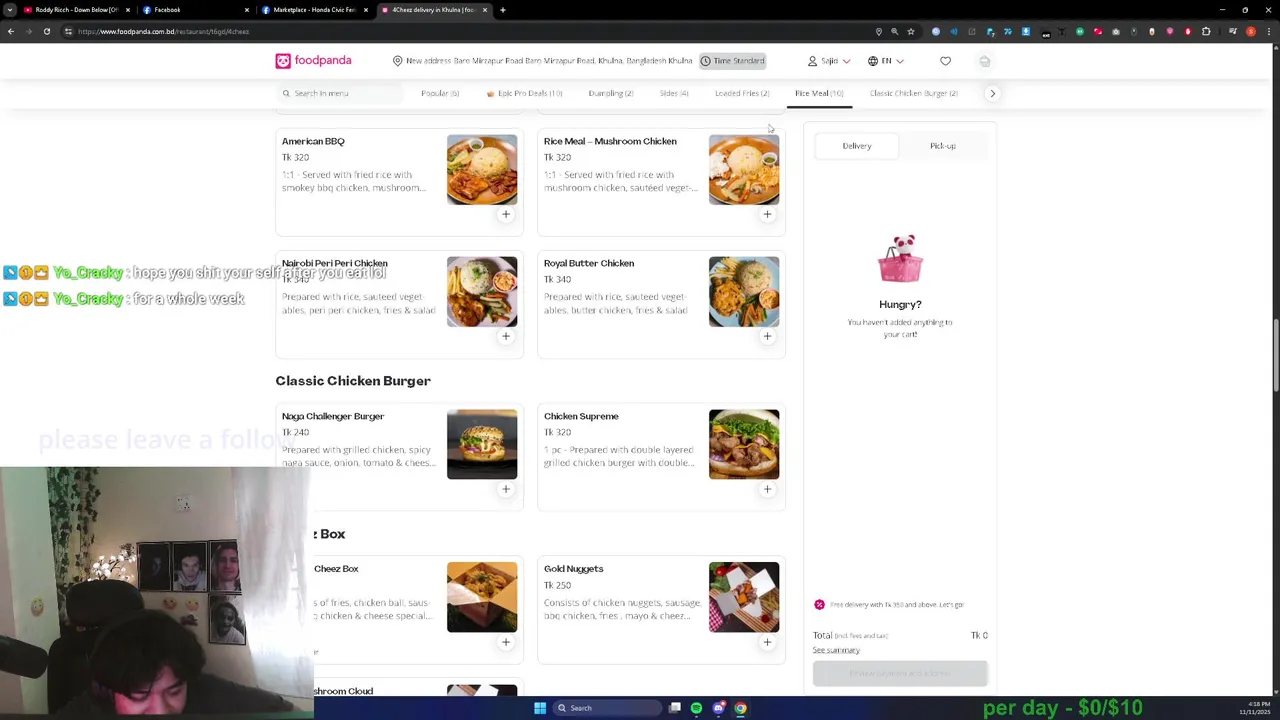Open Spotify from the taskbar
Image resolution: width=1280 pixels, height=720 pixels.
coord(696,708)
